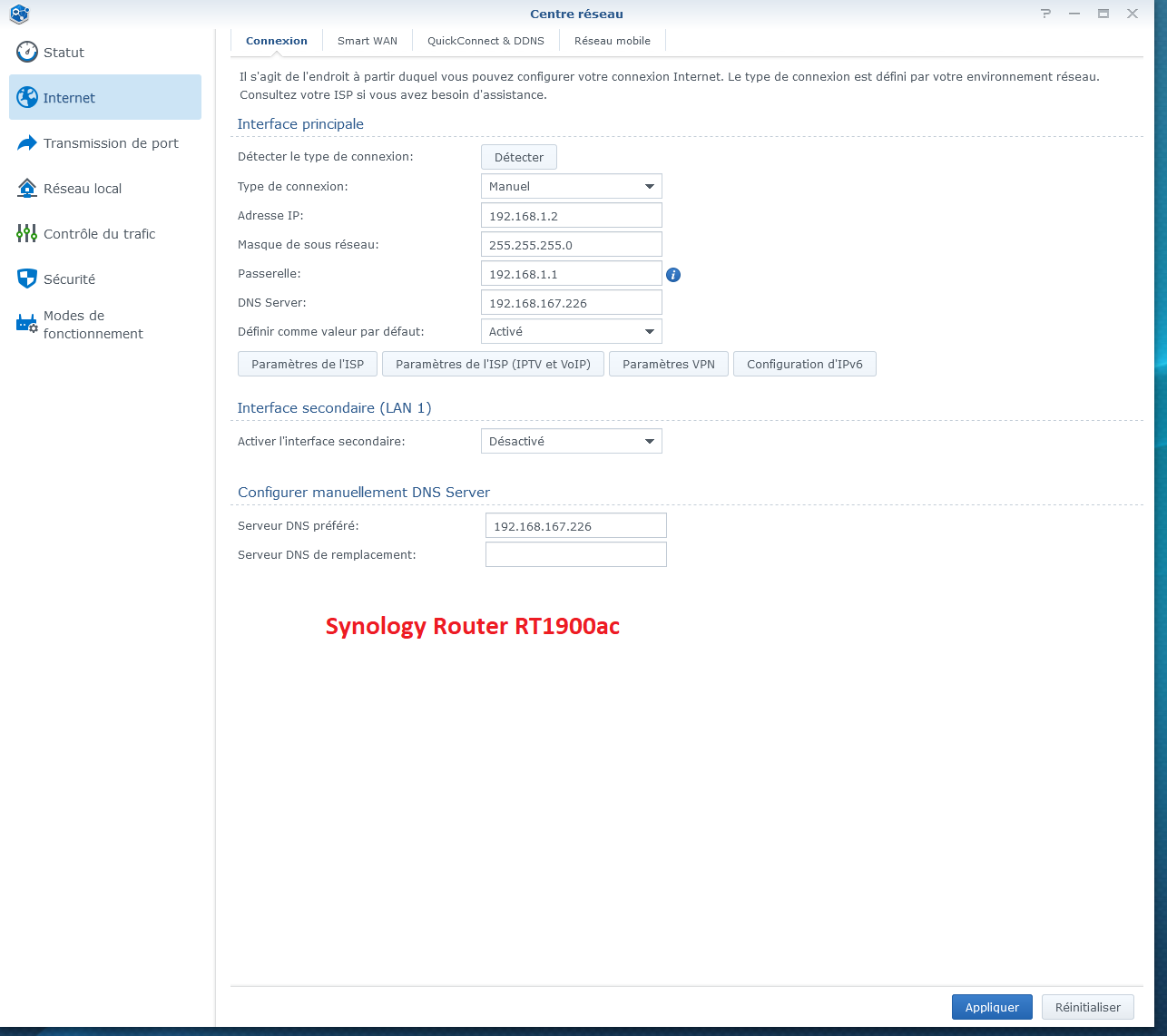Open Définir comme valeur par défaut dropdown
Viewport: 1167px width, 1036px height.
[x=571, y=331]
